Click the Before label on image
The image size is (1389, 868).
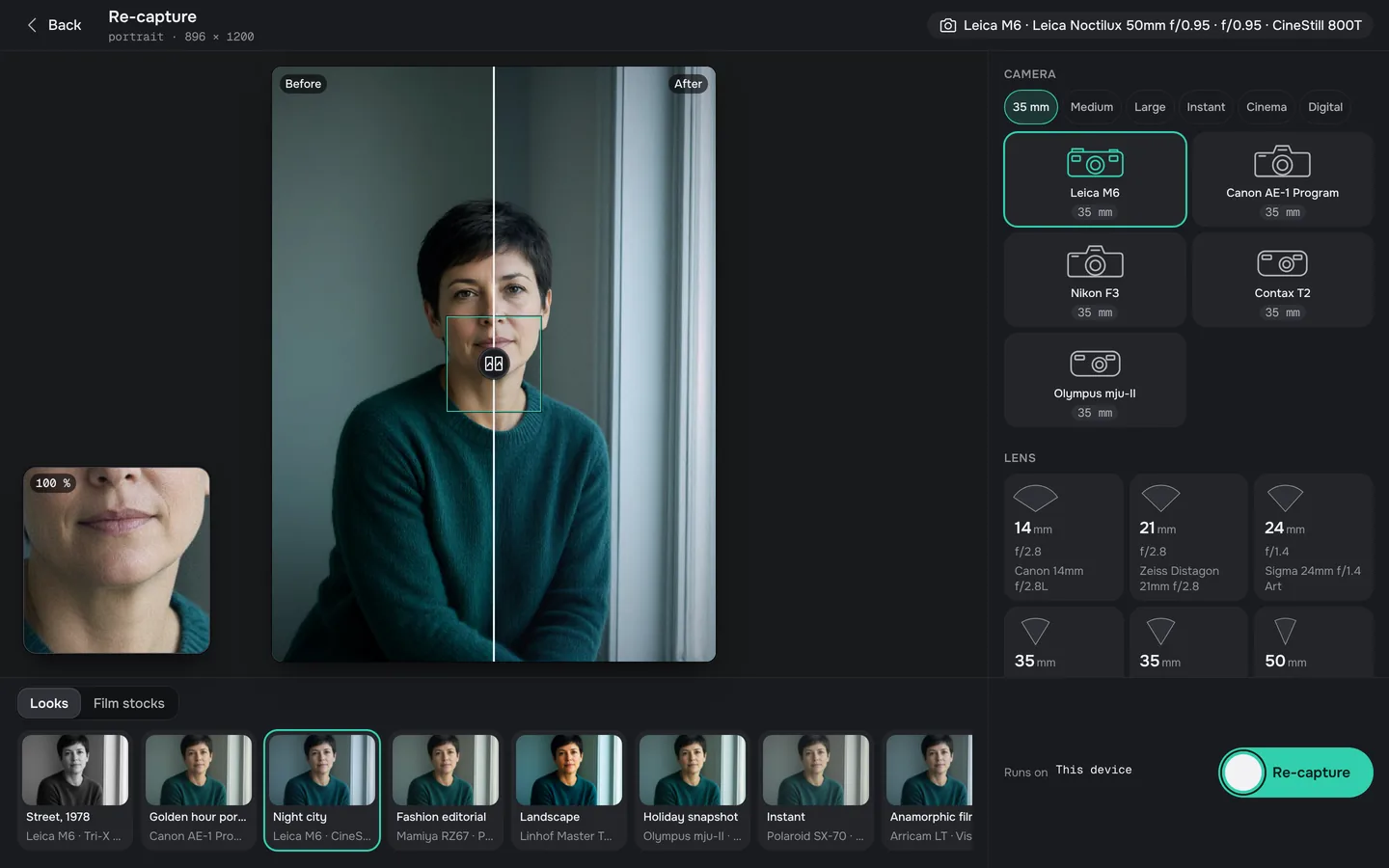coord(303,84)
